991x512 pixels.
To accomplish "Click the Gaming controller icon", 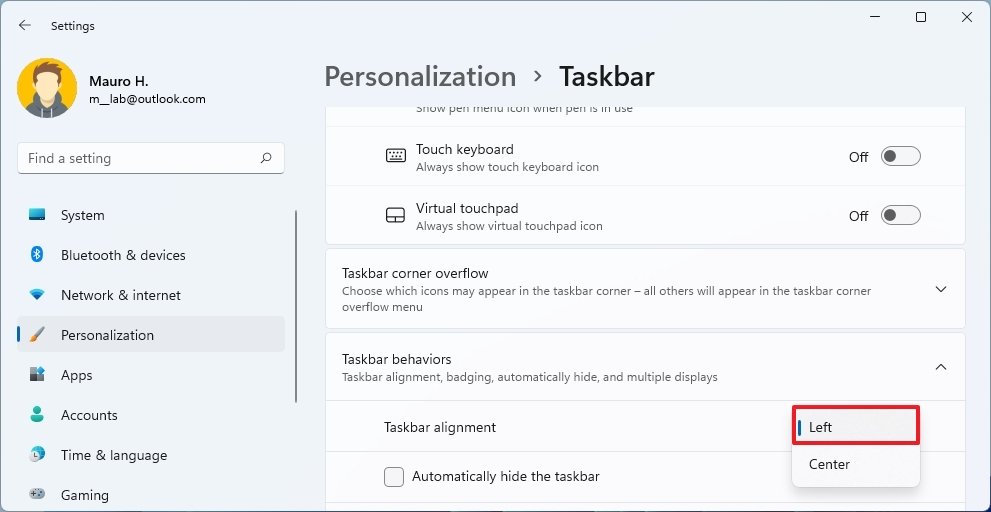I will [x=37, y=494].
